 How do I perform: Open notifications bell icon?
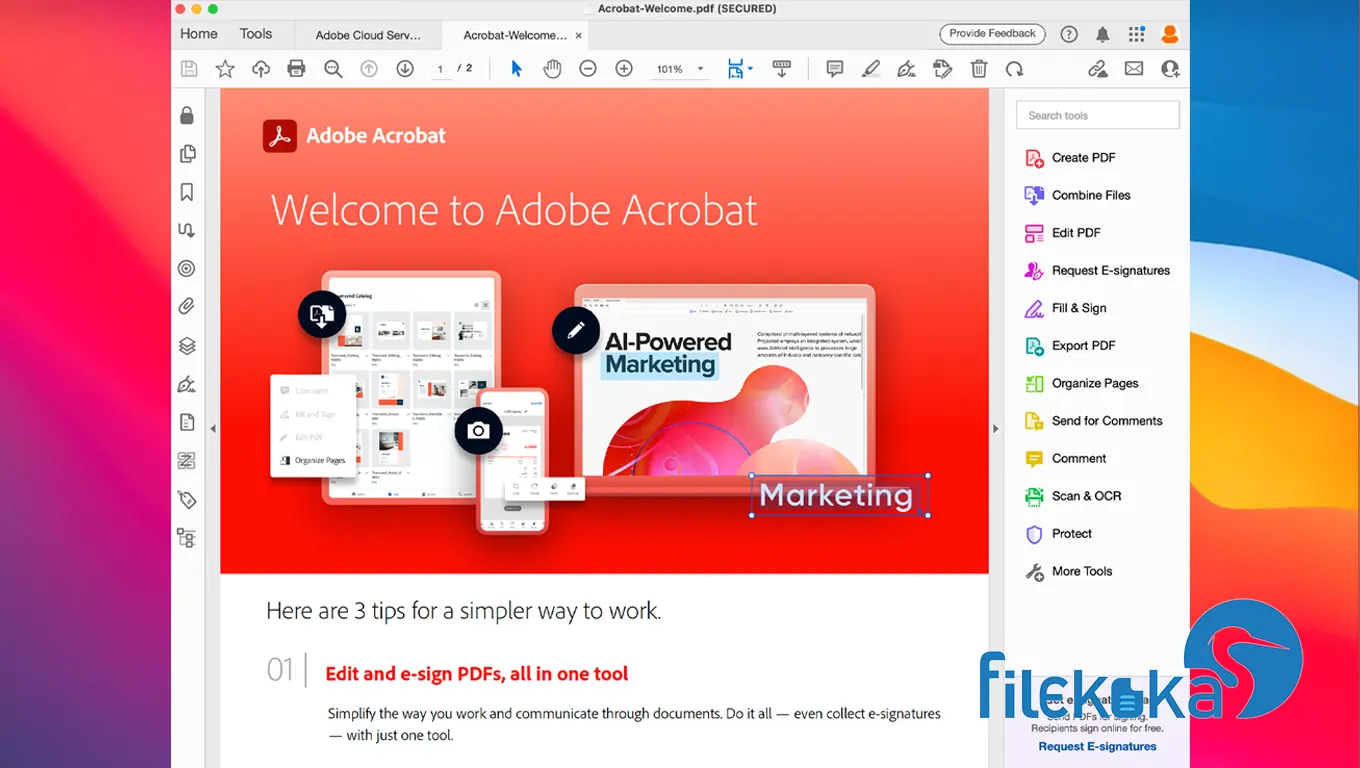pos(1102,34)
